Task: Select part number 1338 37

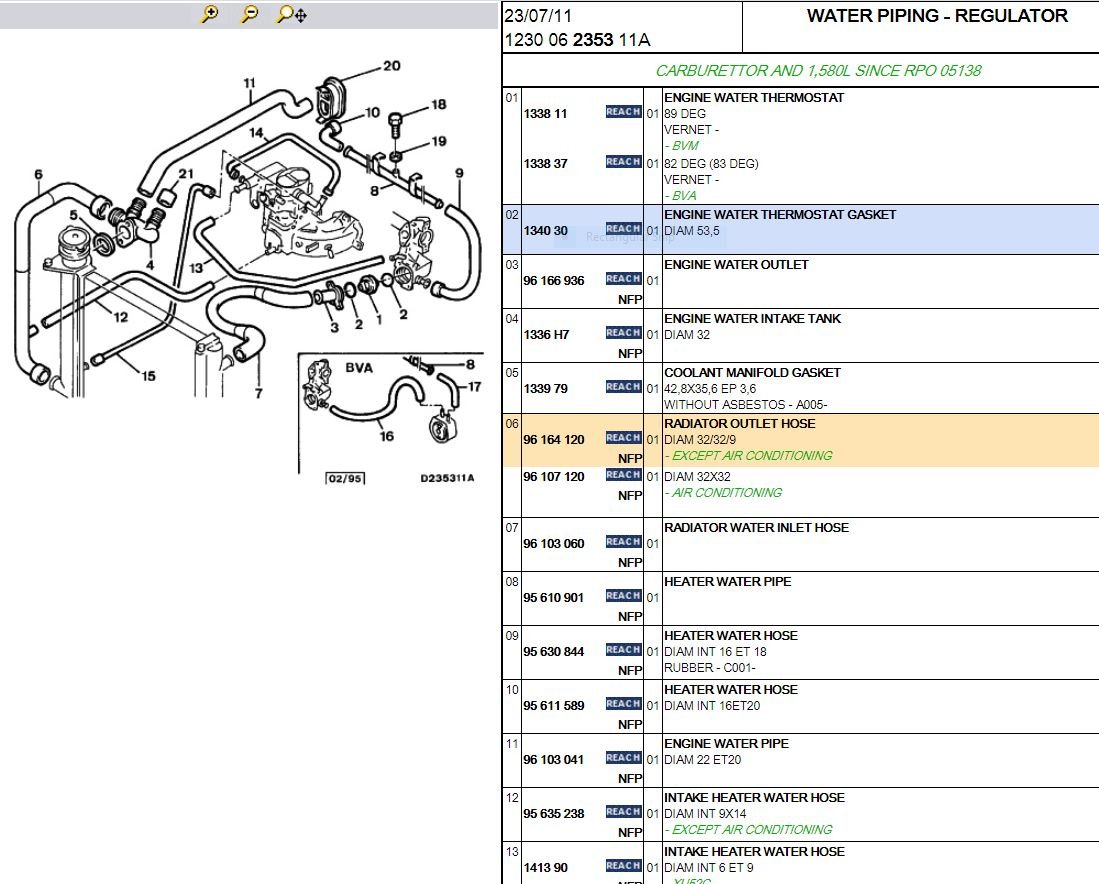Action: click(x=545, y=163)
